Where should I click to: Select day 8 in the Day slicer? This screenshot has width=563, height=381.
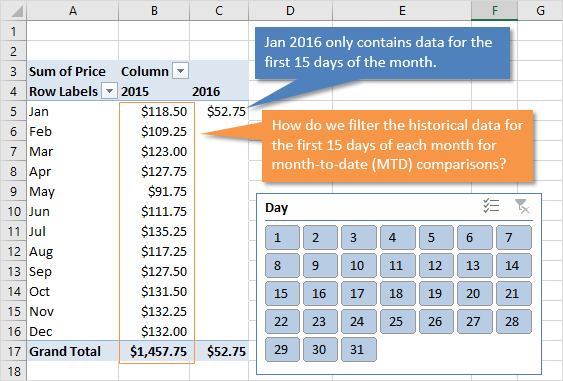coord(282,265)
